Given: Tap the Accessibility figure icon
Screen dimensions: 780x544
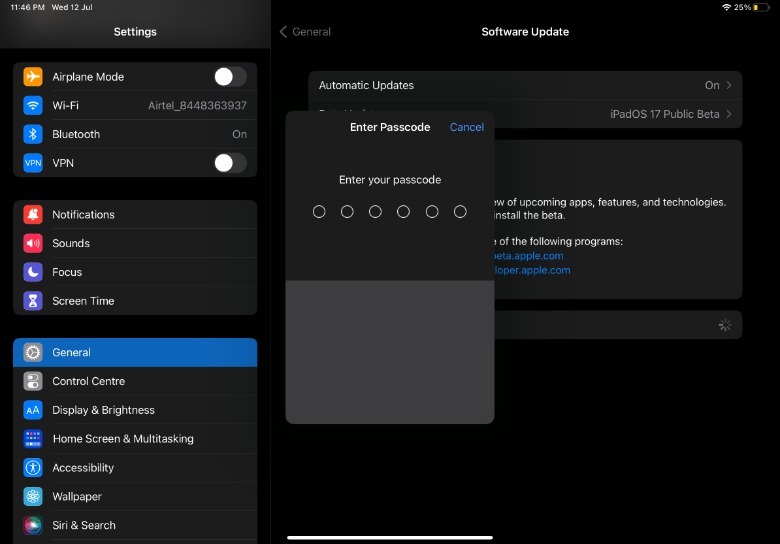Looking at the screenshot, I should click(33, 467).
